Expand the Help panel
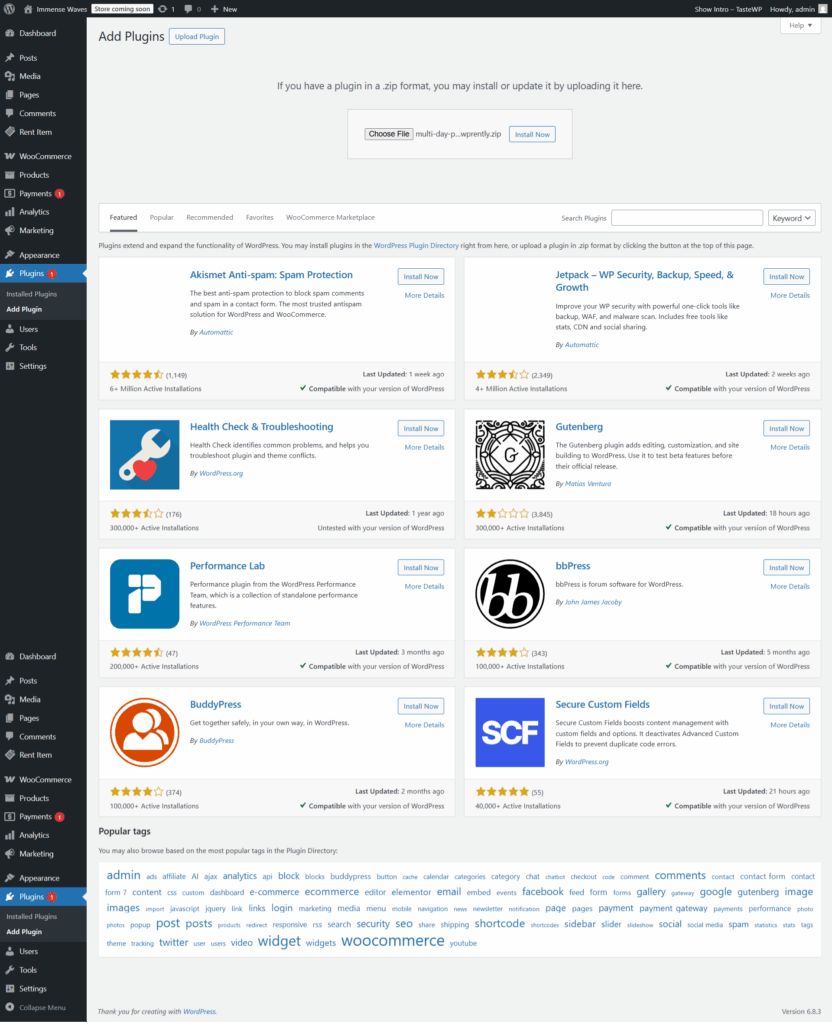The image size is (832, 1024). coord(799,25)
